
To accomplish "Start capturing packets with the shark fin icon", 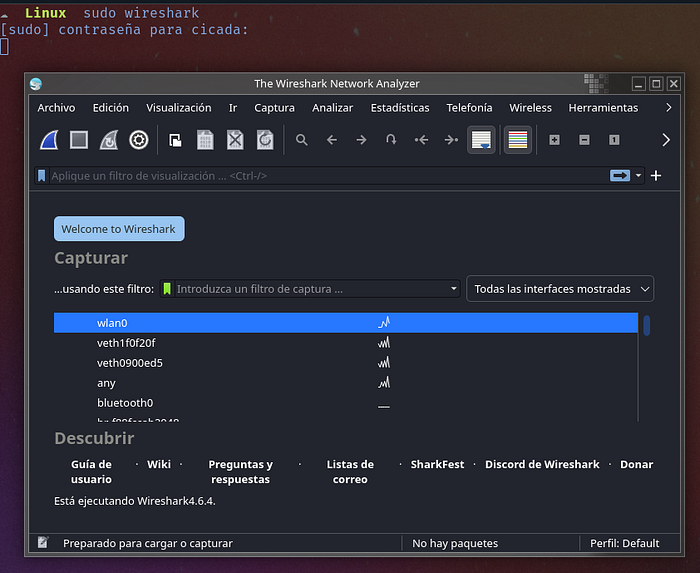I will click(49, 140).
